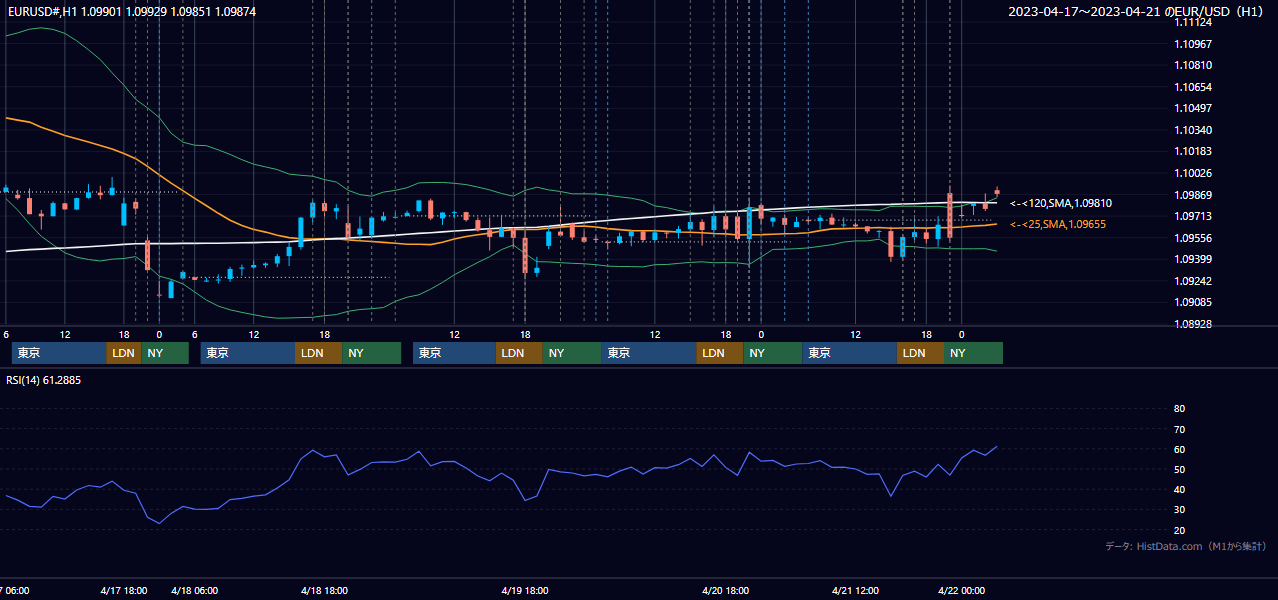The width and height of the screenshot is (1278, 600).
Task: Select the 東京 session block for 4/21
Action: point(849,353)
